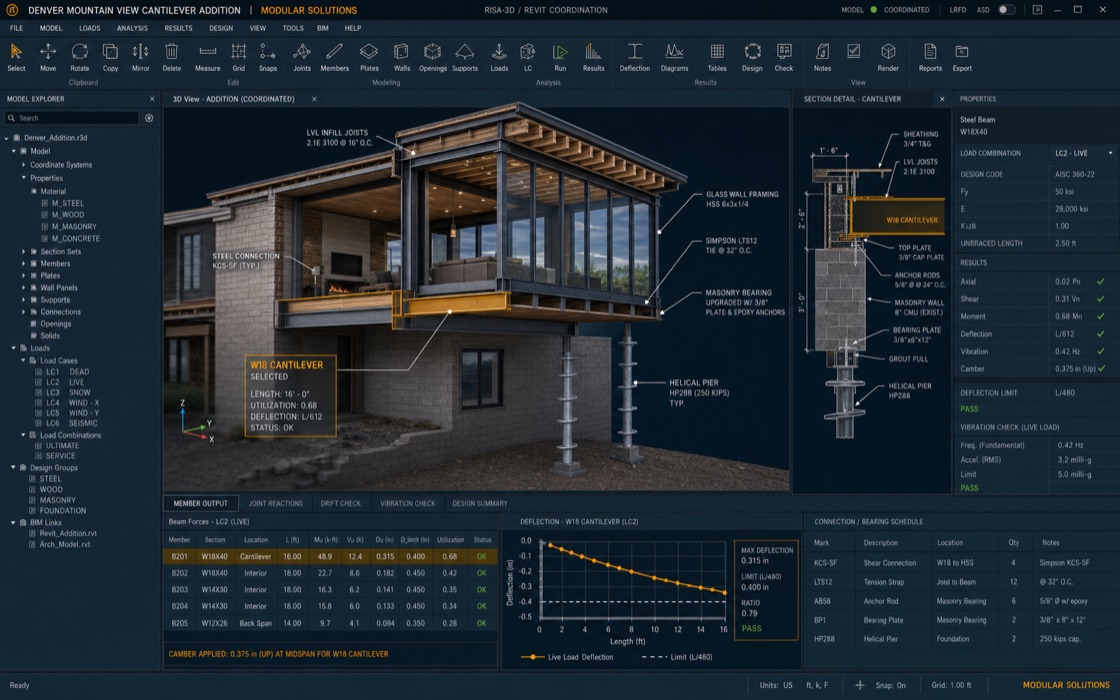This screenshot has width=1120, height=700.
Task: Click the Export icon
Action: tap(962, 57)
